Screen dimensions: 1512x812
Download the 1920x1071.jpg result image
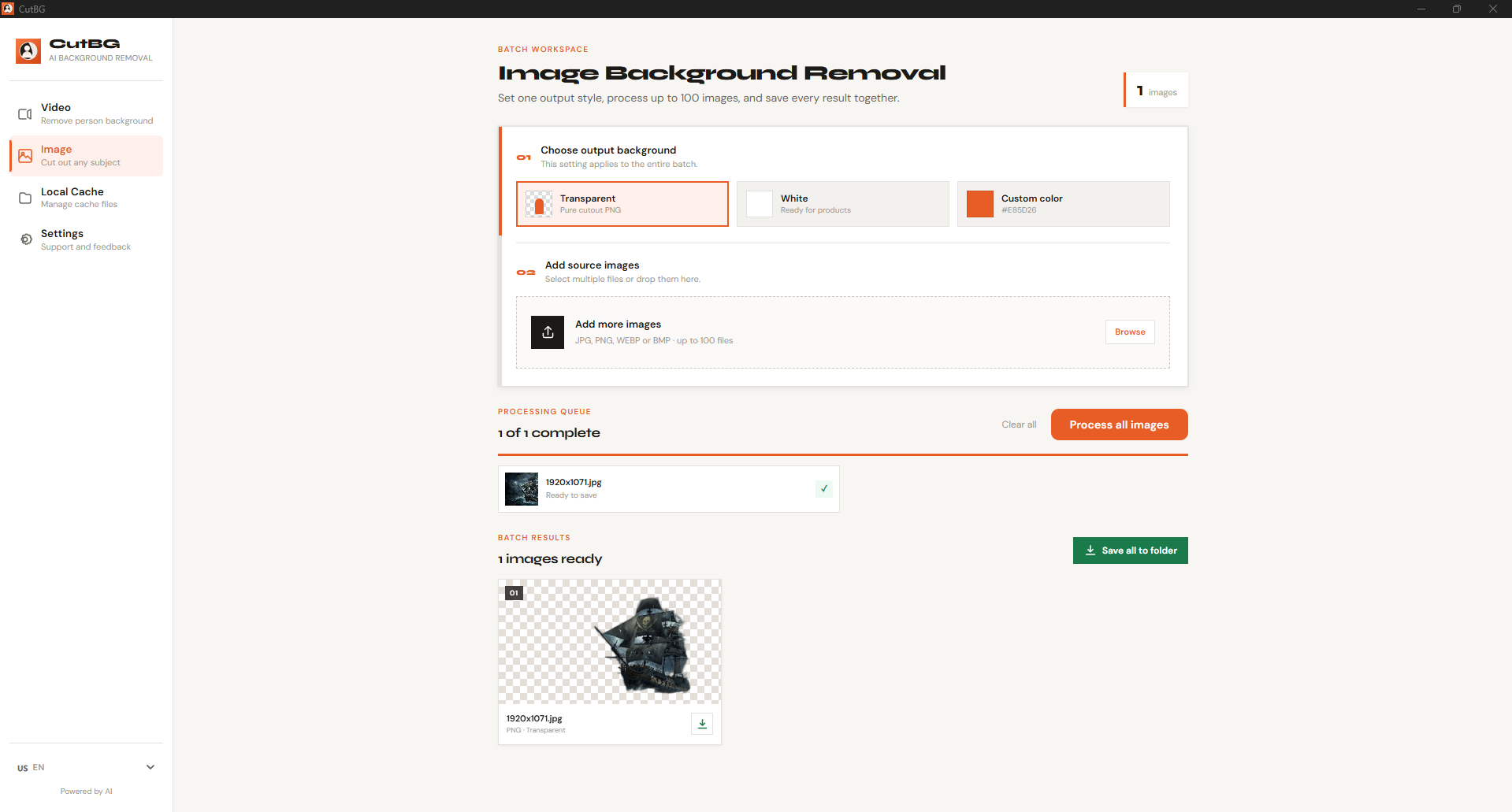click(x=702, y=724)
